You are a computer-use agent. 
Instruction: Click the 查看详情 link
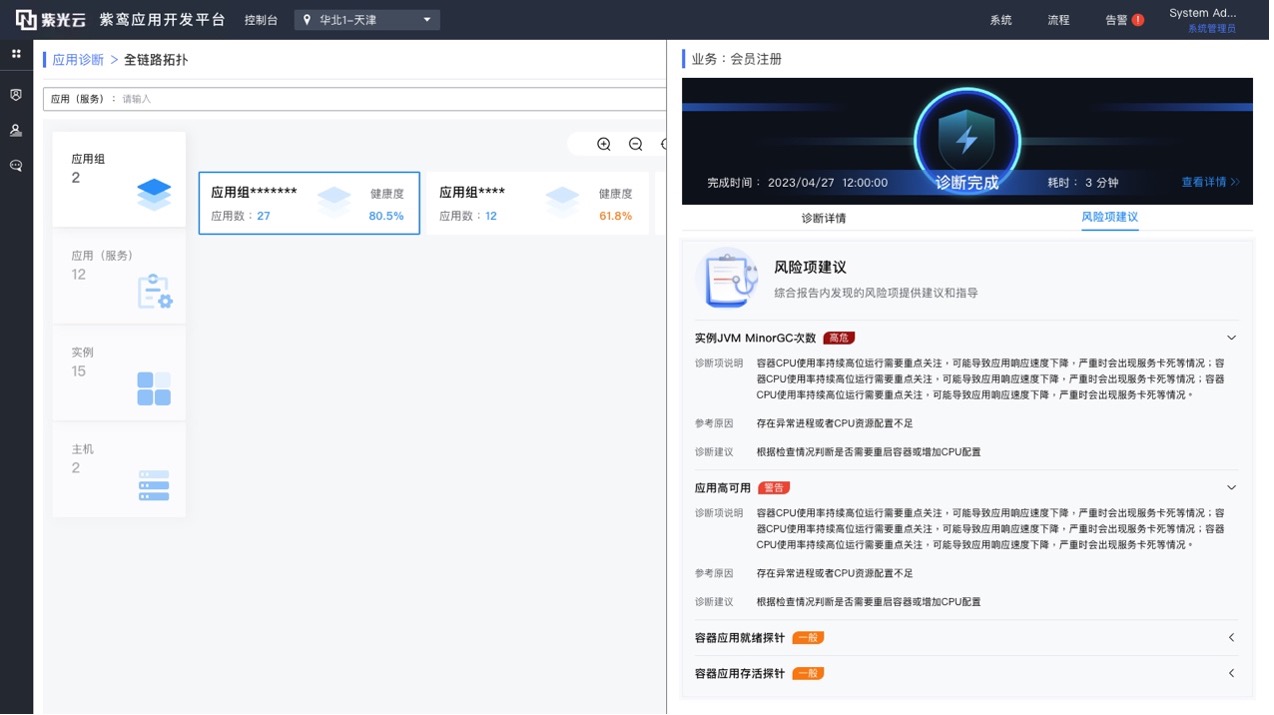click(x=1214, y=183)
